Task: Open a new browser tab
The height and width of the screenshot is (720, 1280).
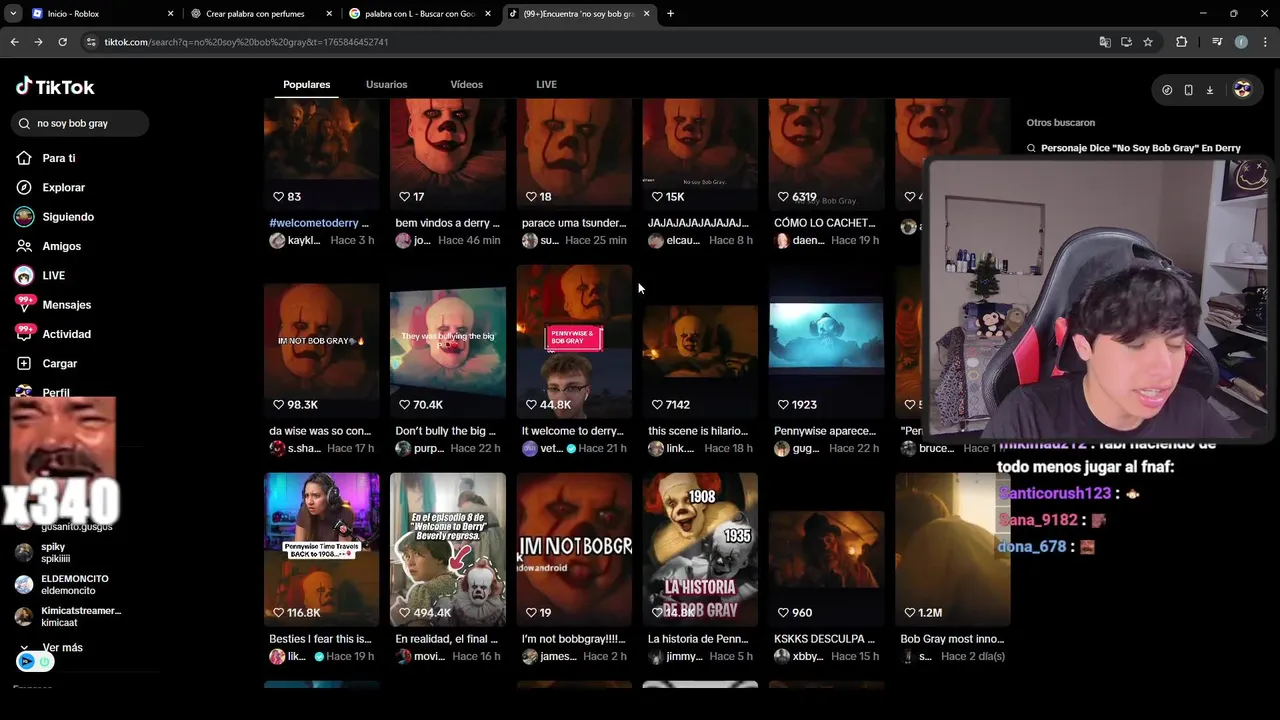Action: click(x=670, y=14)
